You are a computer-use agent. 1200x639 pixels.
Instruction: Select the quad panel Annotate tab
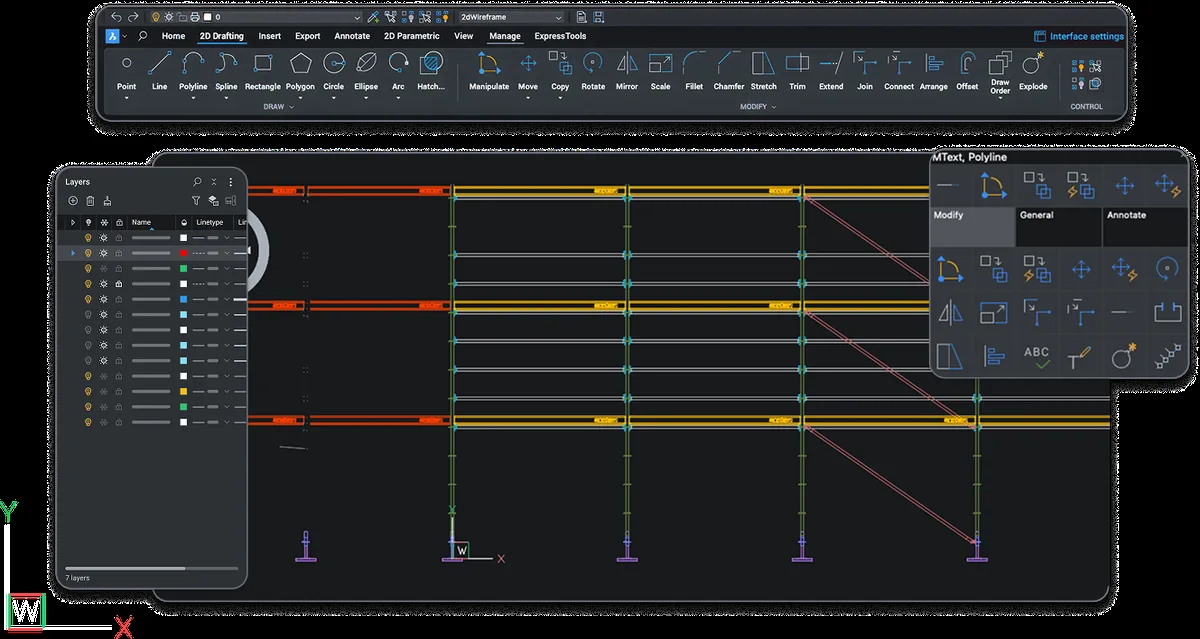tap(1146, 226)
